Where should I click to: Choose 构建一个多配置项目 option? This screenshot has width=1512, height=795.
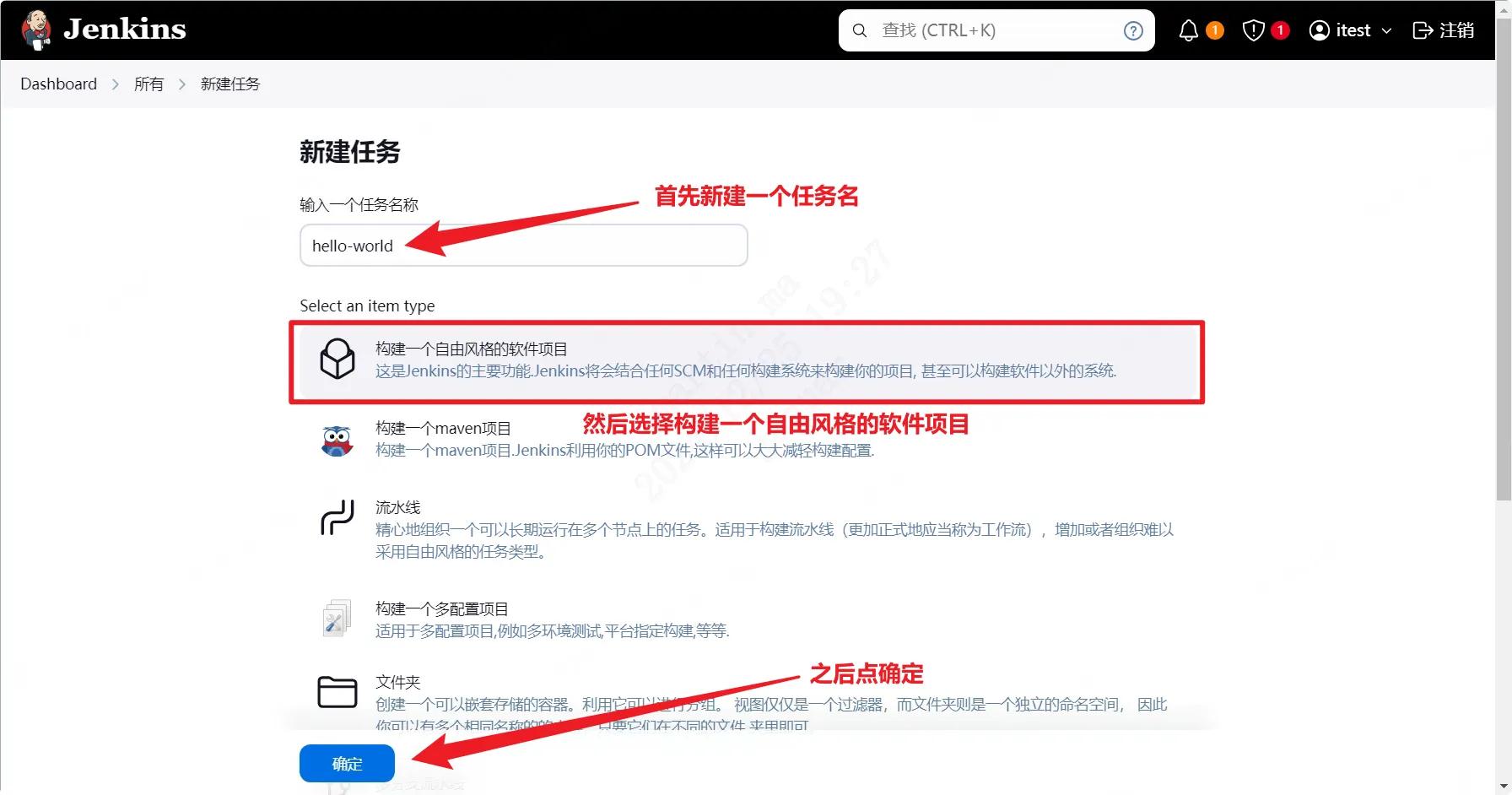pos(747,619)
